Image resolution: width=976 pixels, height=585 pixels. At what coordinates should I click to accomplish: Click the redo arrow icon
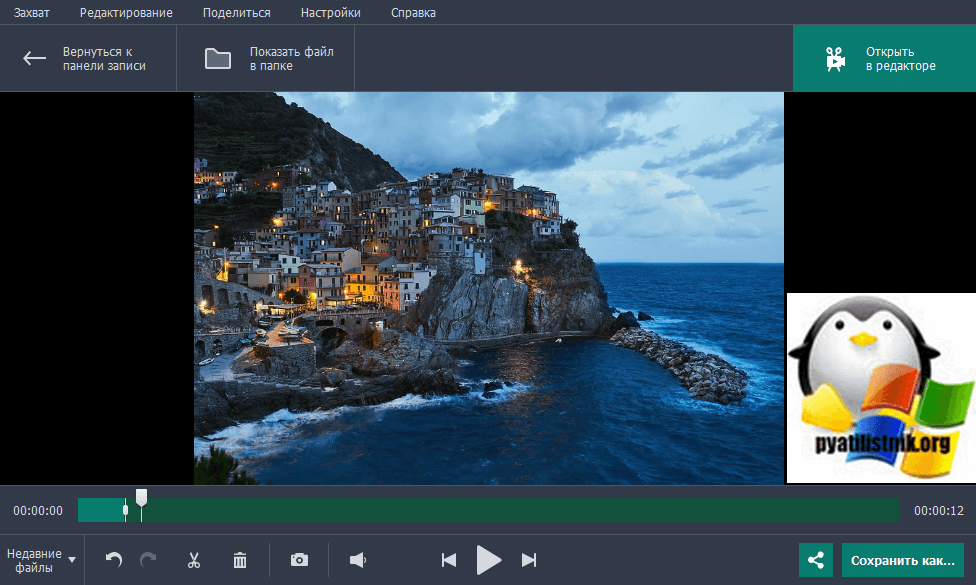click(x=148, y=561)
